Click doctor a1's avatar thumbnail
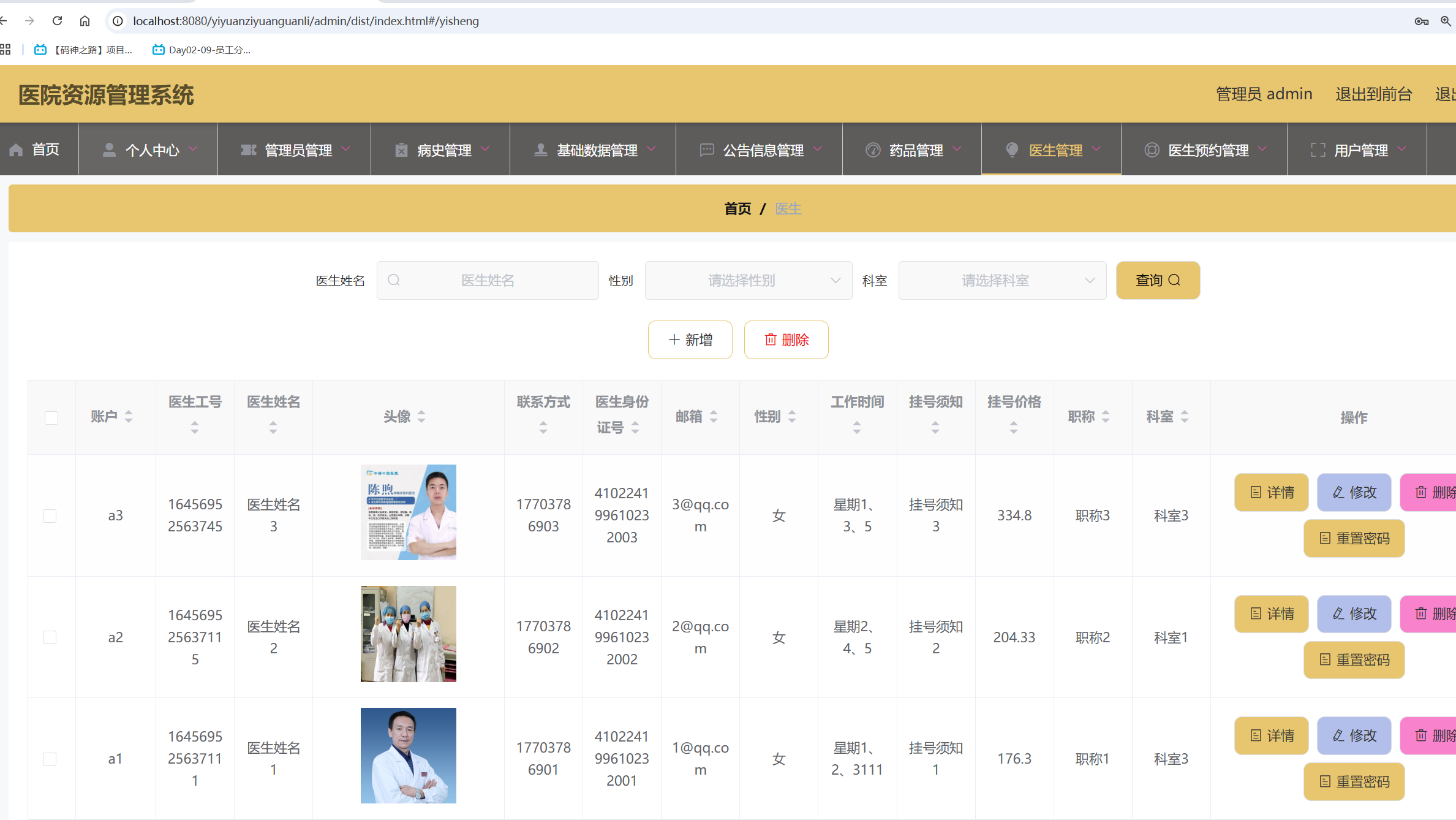This screenshot has height=820, width=1456. click(409, 755)
